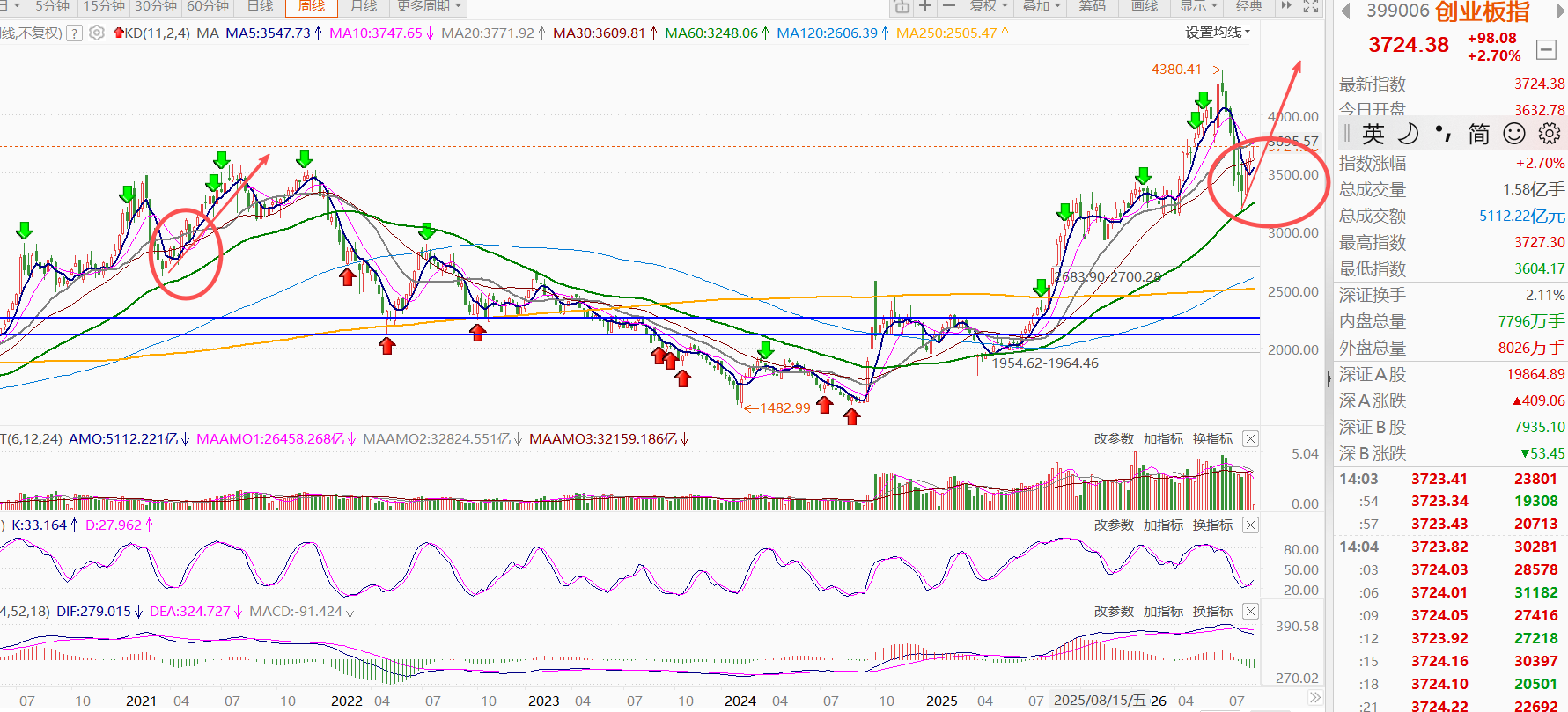Open the 更多周期 dropdown

tap(429, 6)
